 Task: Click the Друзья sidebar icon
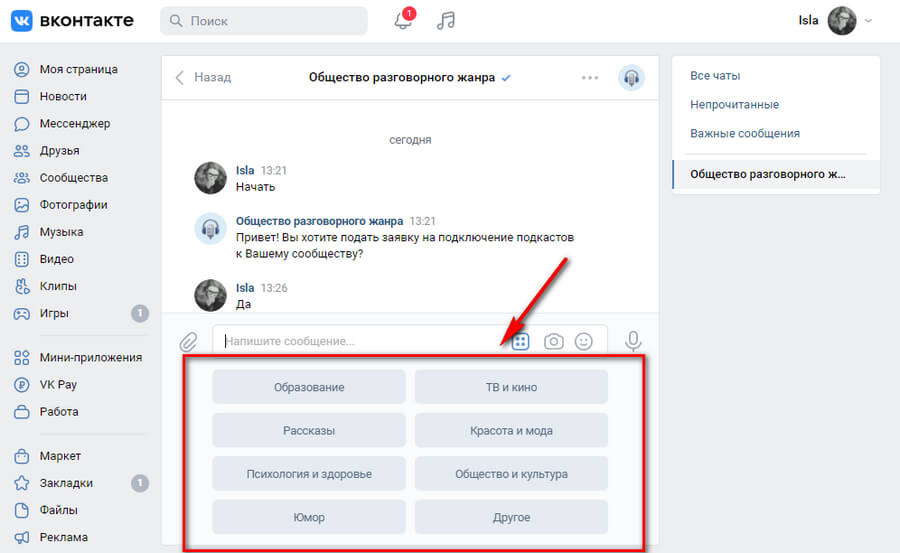tap(21, 150)
